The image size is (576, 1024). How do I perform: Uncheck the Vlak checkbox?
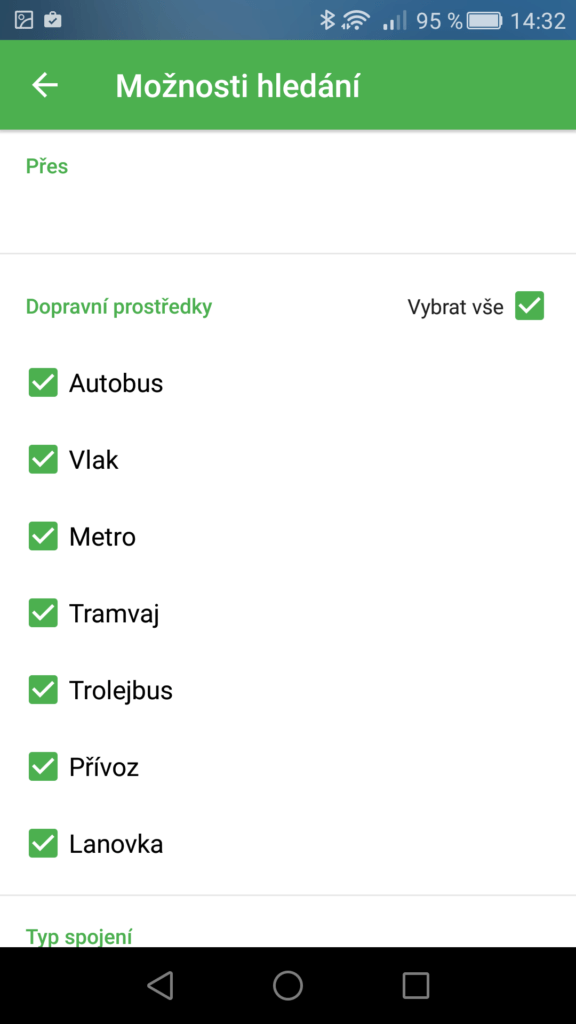[43, 460]
